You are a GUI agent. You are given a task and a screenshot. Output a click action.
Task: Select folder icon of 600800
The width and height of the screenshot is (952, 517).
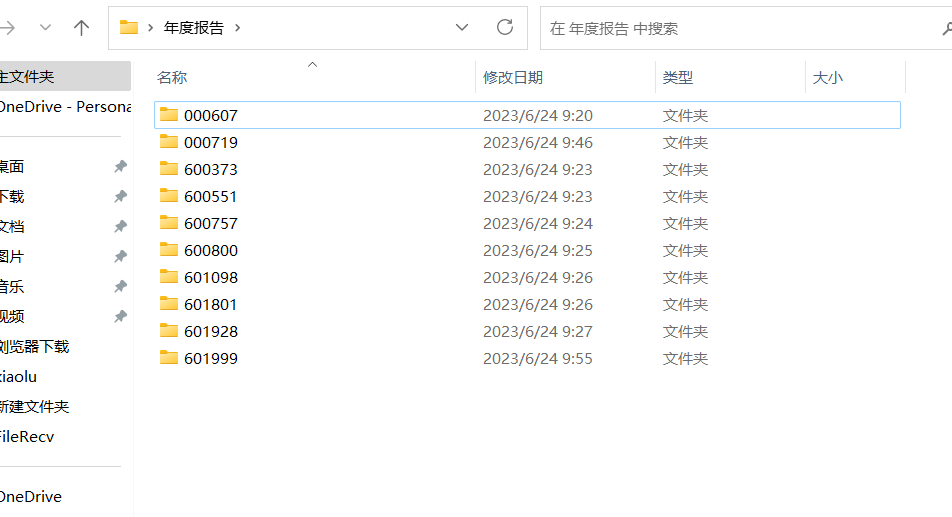coord(169,249)
